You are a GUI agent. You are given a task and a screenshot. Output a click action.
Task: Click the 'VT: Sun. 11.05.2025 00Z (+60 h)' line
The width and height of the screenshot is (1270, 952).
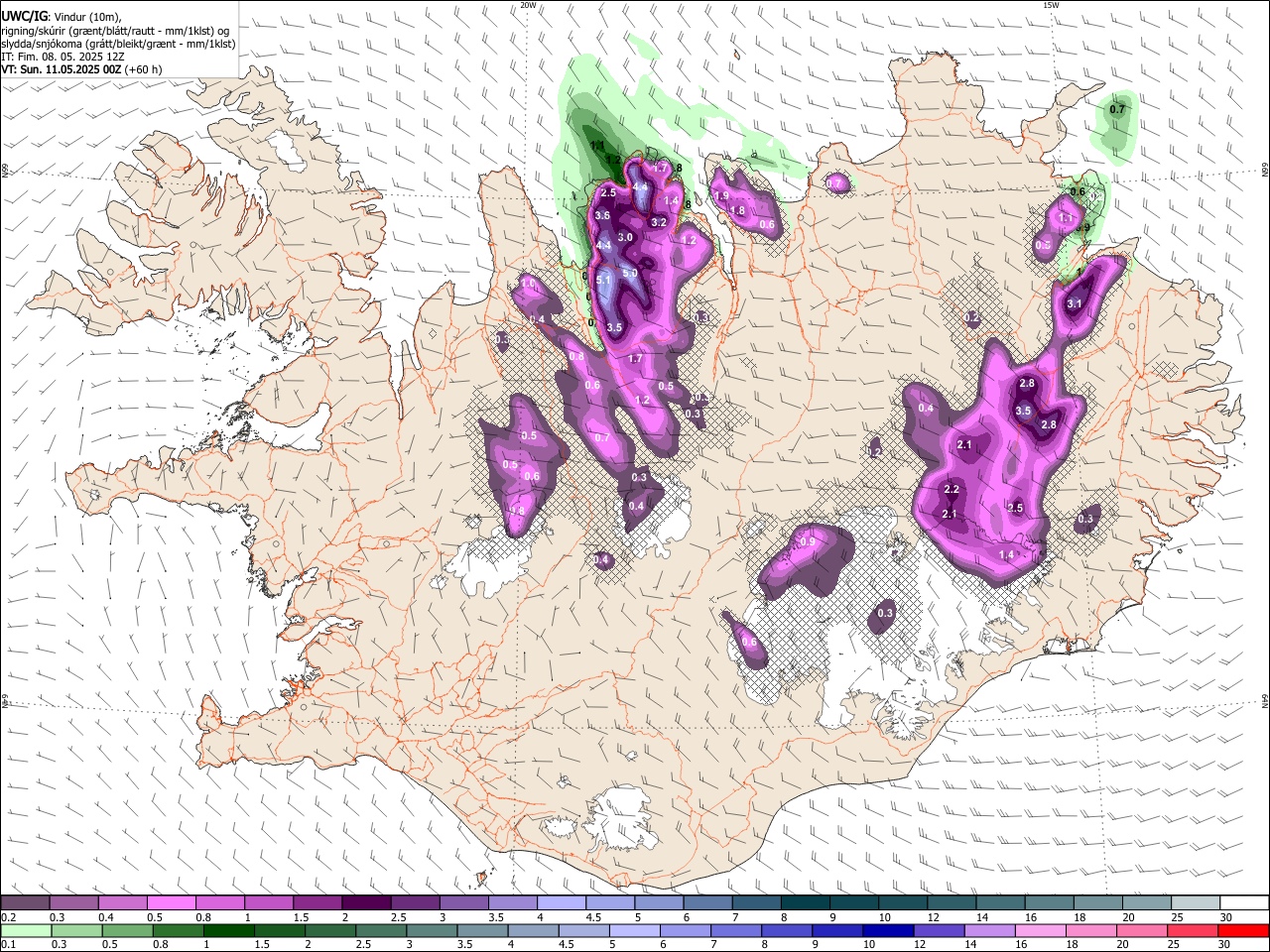(x=81, y=70)
